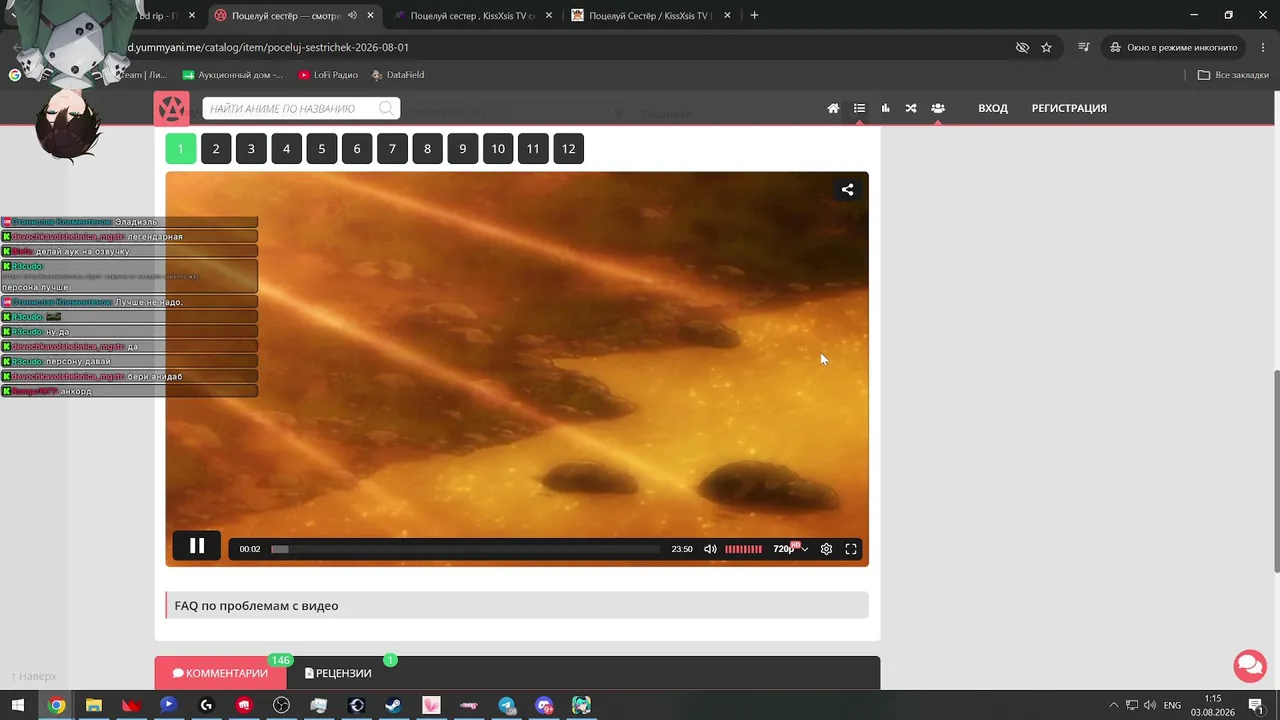Show hidden system tray icons
This screenshot has width=1280, height=720.
pos(1114,705)
